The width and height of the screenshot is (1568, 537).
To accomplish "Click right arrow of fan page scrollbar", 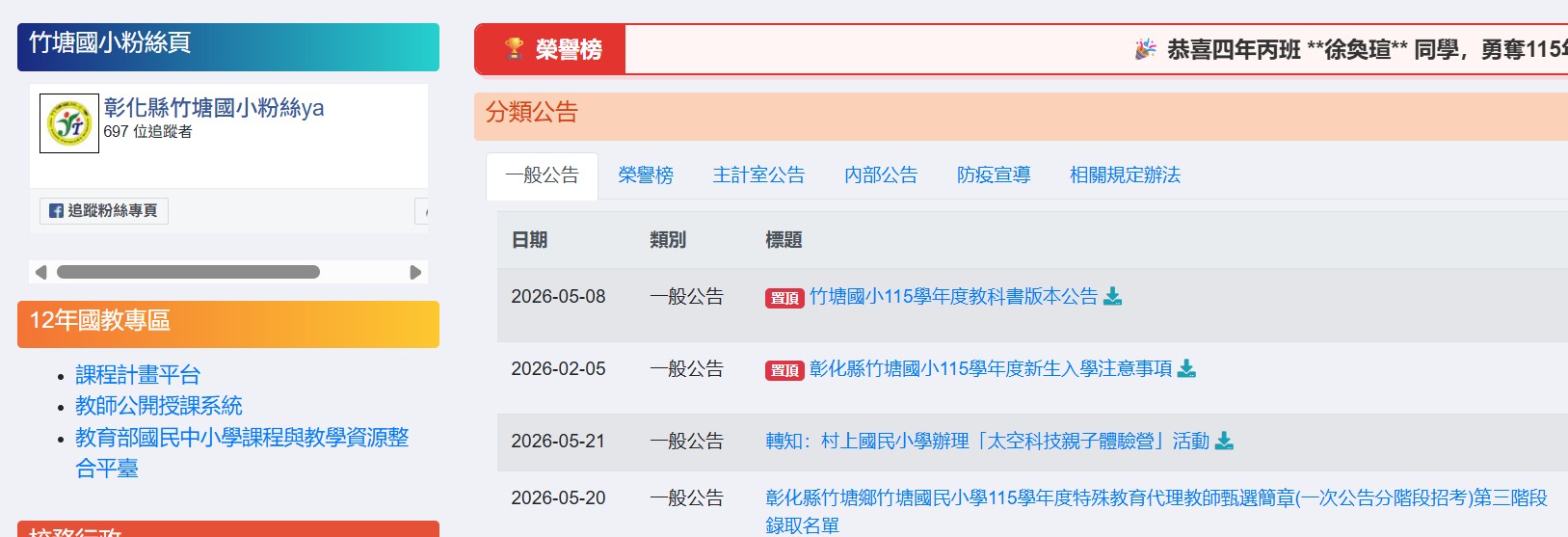I will [x=415, y=272].
